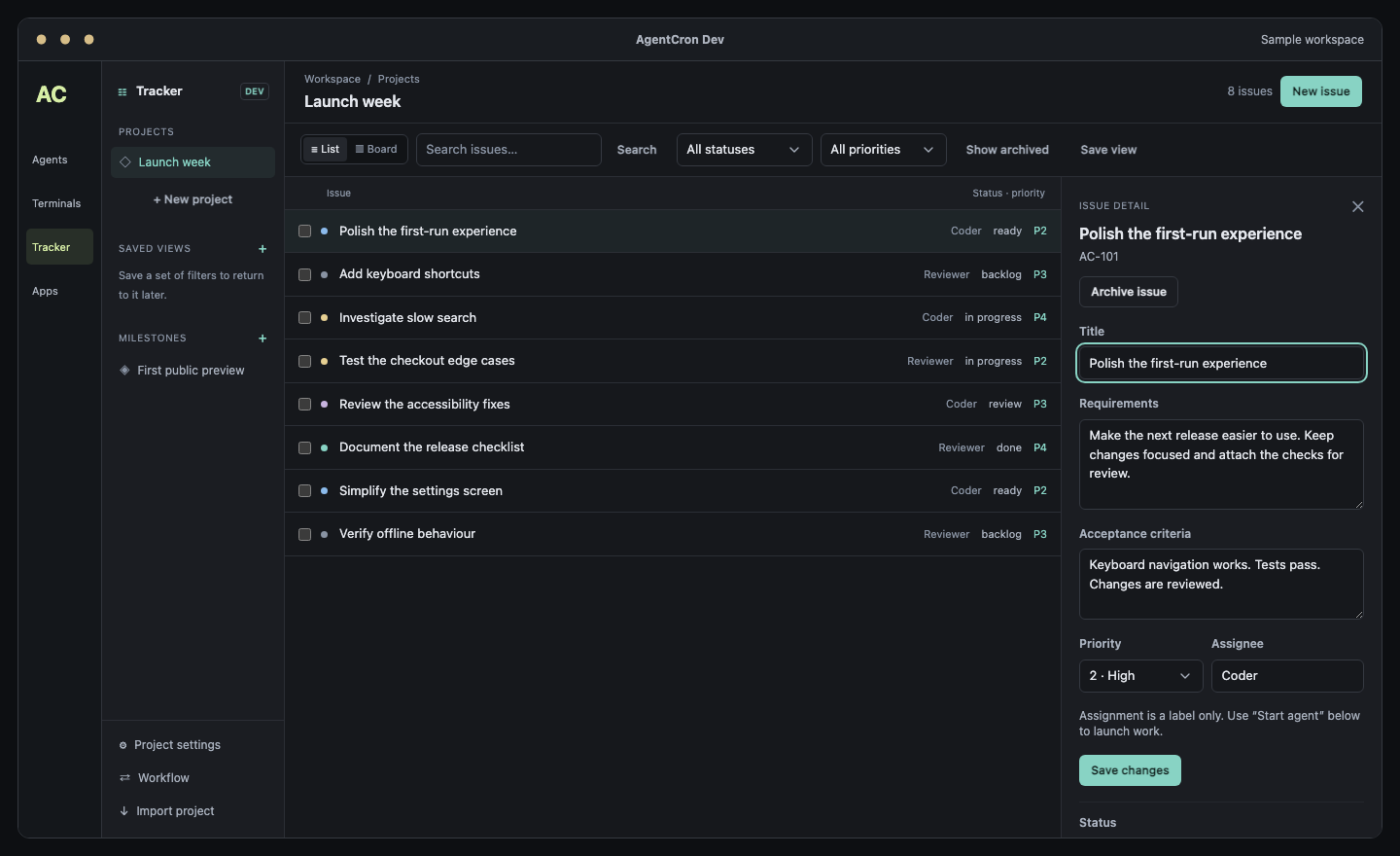Select the Polish the first-run experience checkbox
This screenshot has height=856, width=1400.
pyautogui.click(x=304, y=232)
